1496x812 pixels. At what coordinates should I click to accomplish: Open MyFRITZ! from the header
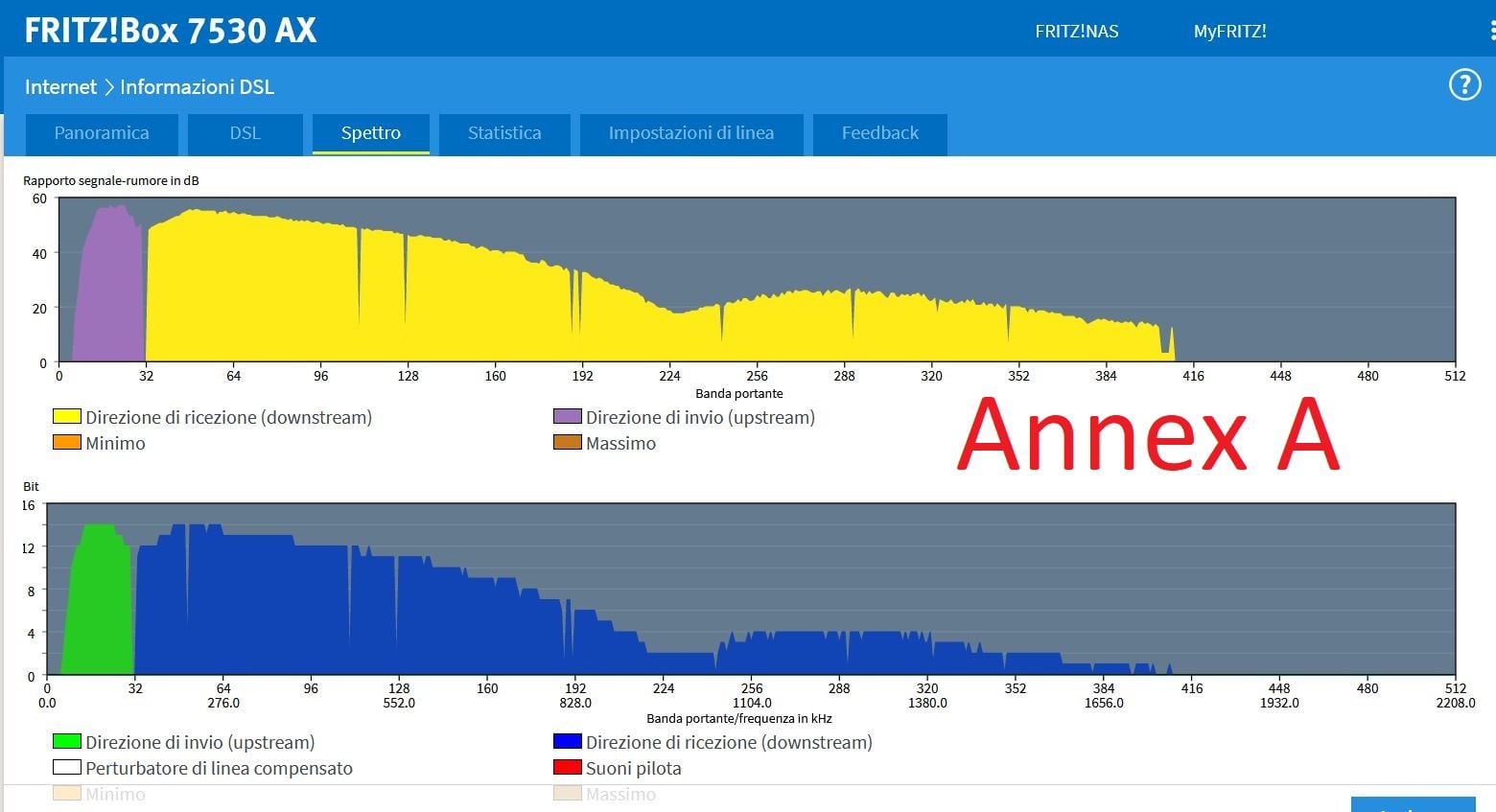point(1229,32)
